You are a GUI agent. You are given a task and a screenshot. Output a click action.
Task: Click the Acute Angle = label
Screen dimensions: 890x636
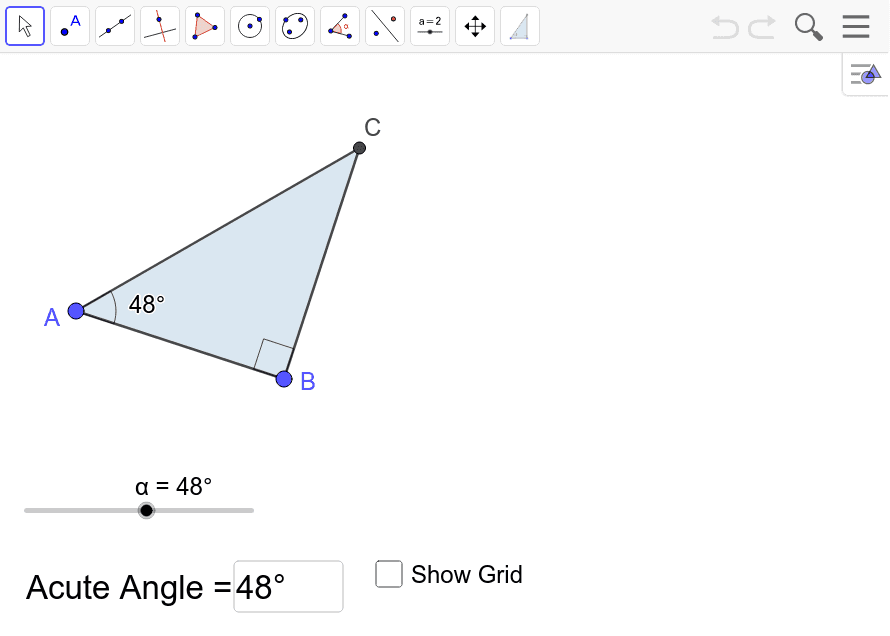(x=129, y=587)
